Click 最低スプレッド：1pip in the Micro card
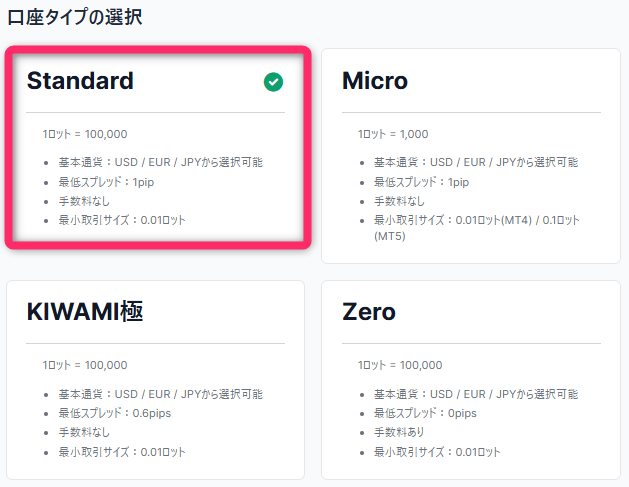This screenshot has width=629, height=487. coord(421,182)
